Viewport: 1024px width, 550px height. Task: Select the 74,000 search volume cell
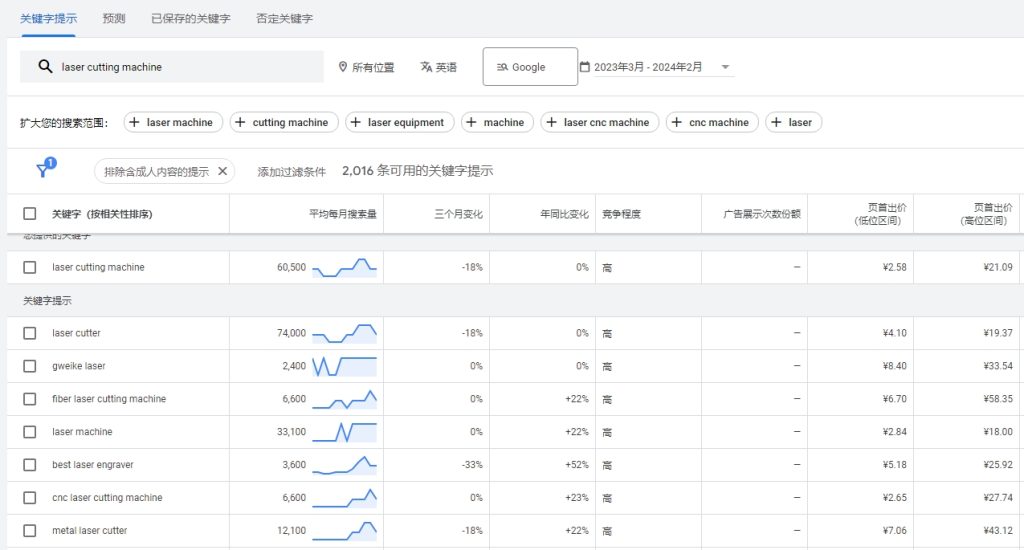click(x=291, y=333)
